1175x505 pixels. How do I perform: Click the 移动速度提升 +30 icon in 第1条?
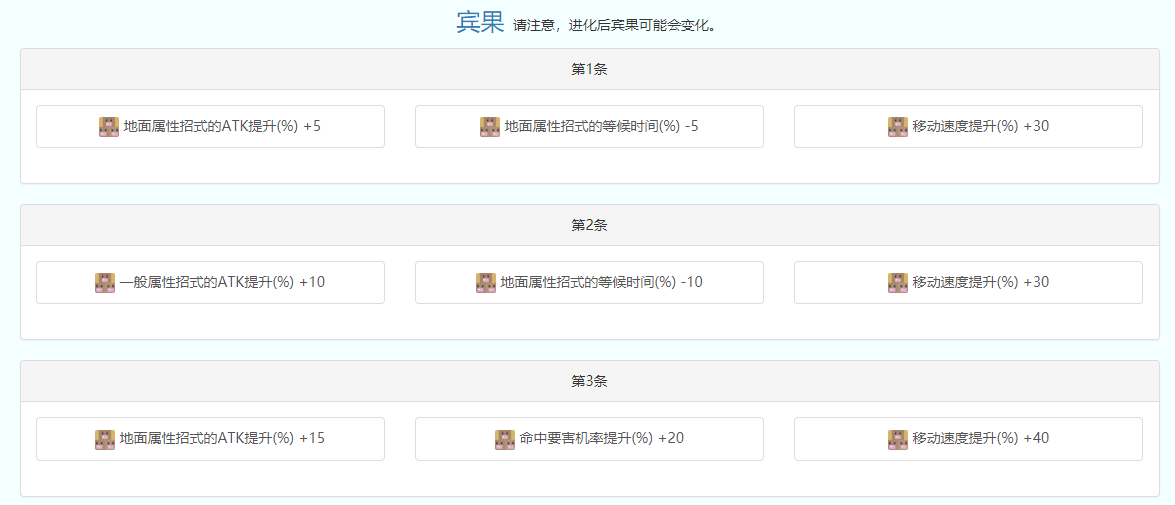898,127
